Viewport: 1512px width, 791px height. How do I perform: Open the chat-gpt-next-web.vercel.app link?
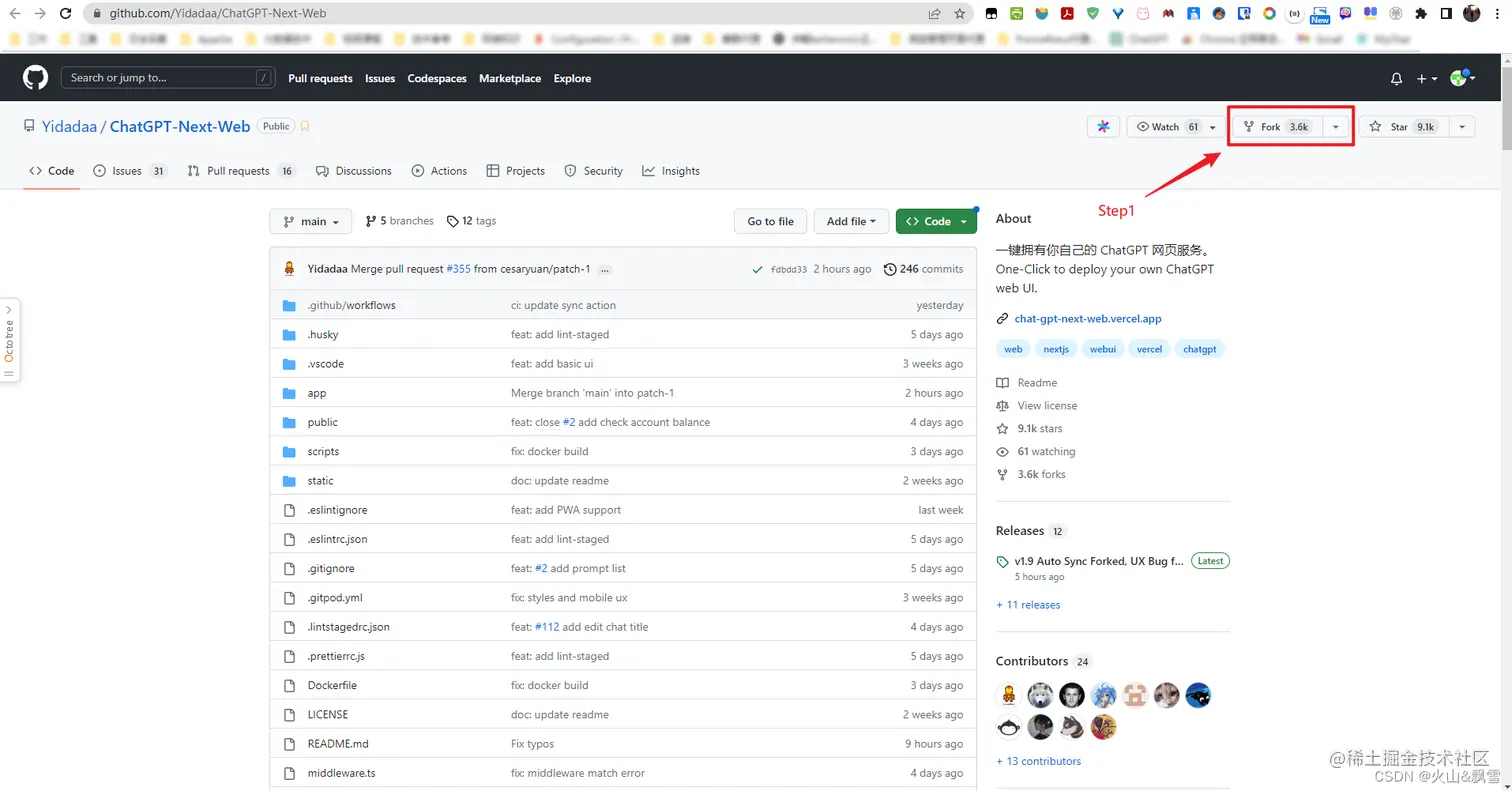[x=1087, y=319]
